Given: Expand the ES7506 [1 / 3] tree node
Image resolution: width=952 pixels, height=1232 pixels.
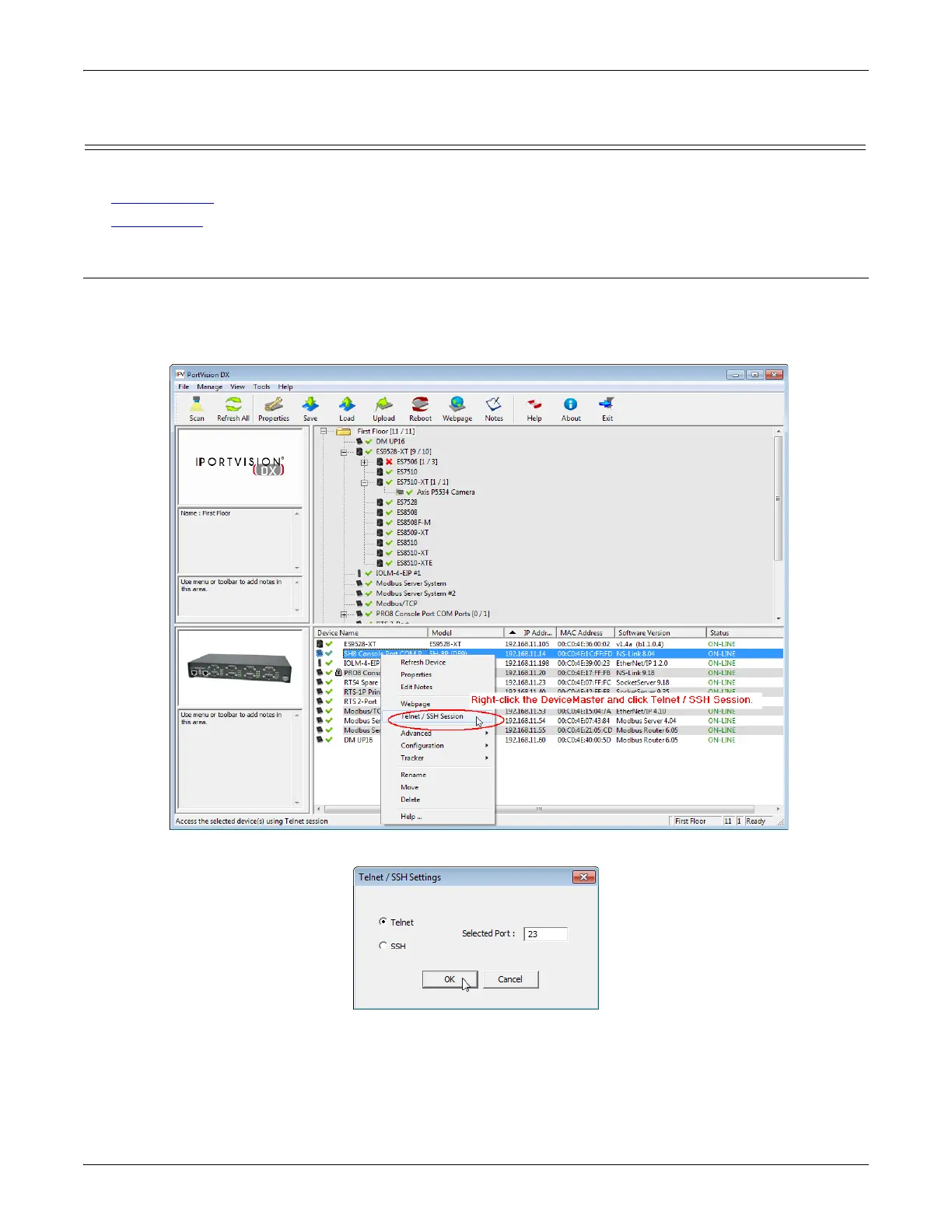Looking at the screenshot, I should (364, 462).
